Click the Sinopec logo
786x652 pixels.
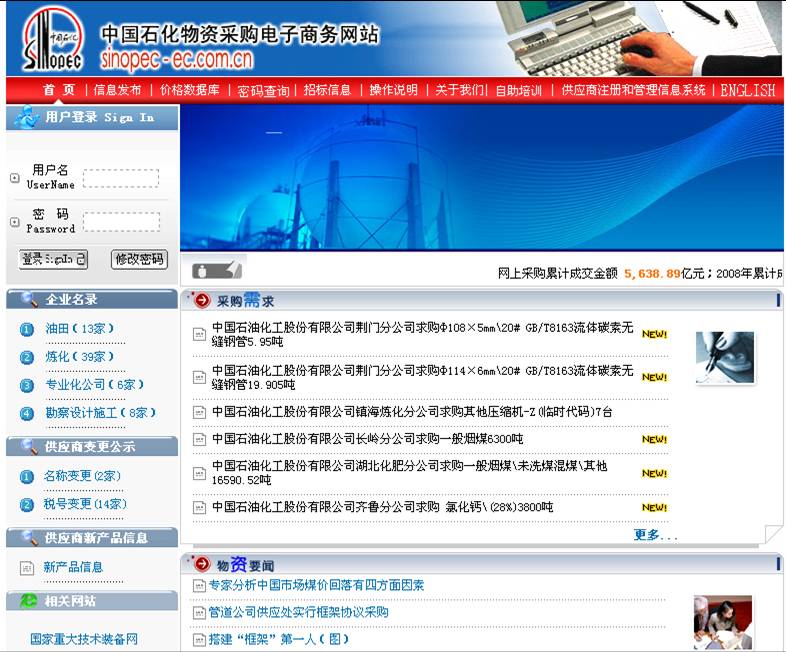(x=52, y=39)
